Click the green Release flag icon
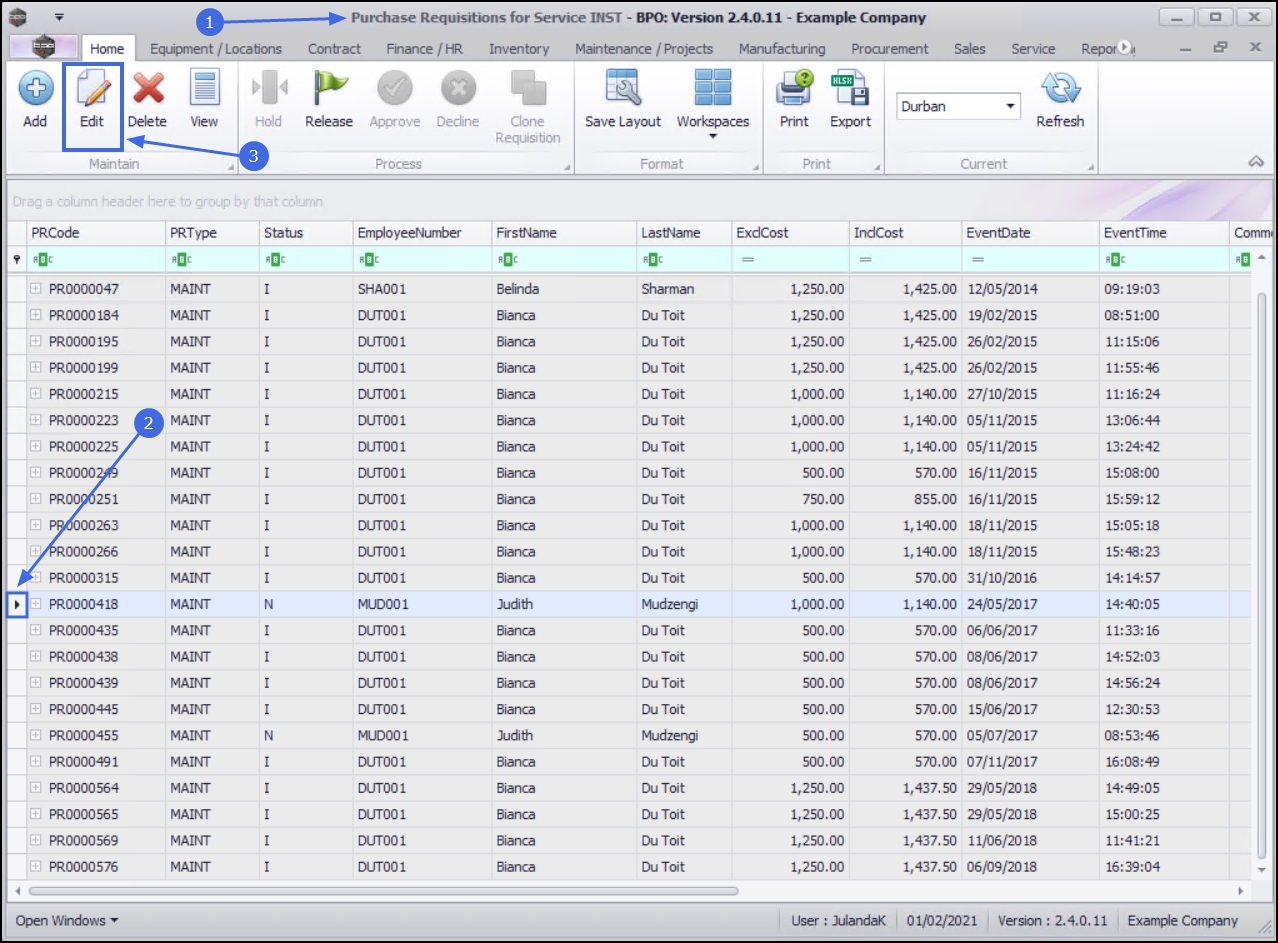1278x943 pixels. pyautogui.click(x=328, y=92)
